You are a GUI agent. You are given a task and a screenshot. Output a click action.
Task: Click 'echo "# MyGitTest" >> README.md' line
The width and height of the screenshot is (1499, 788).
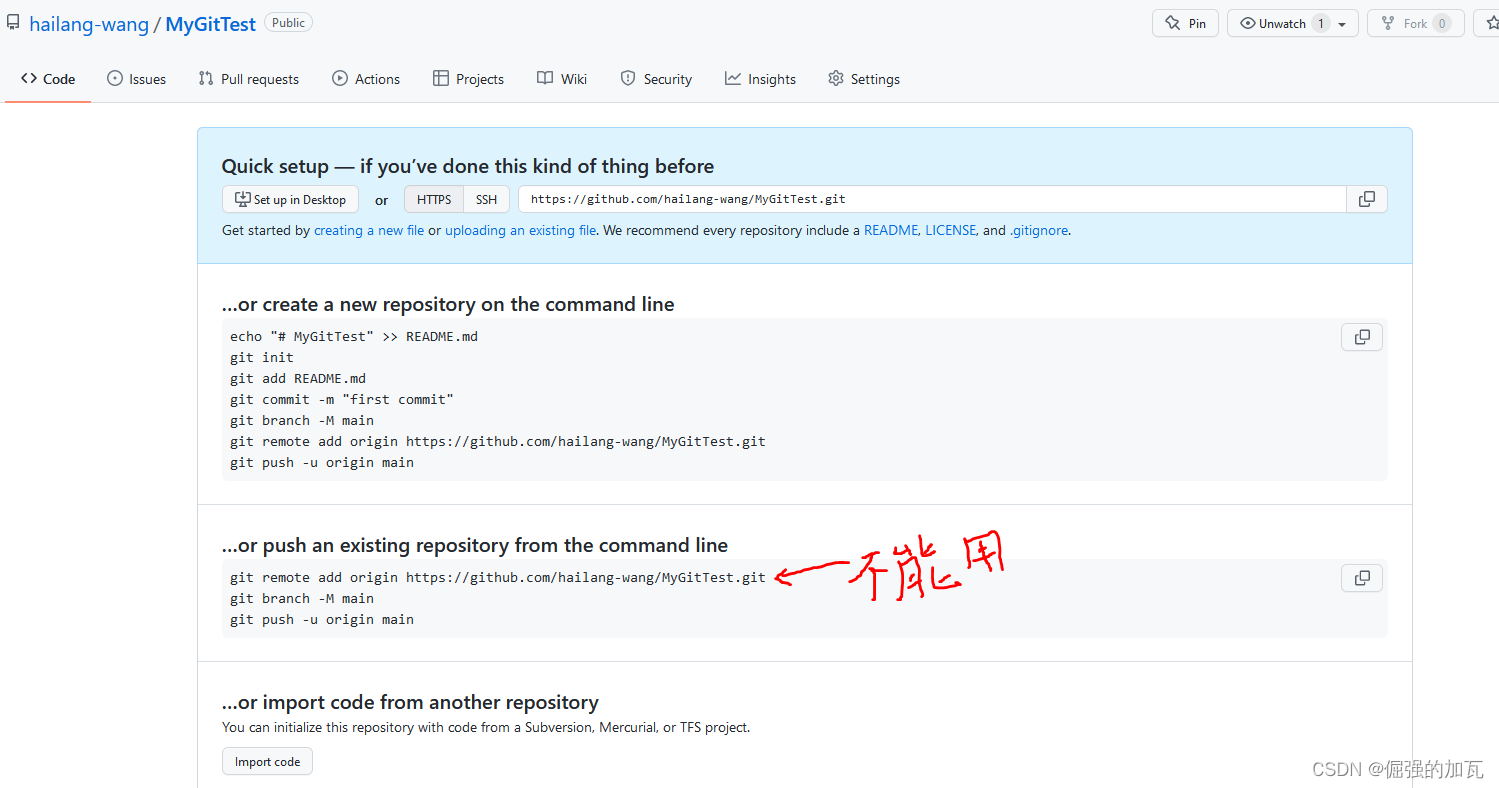click(354, 336)
